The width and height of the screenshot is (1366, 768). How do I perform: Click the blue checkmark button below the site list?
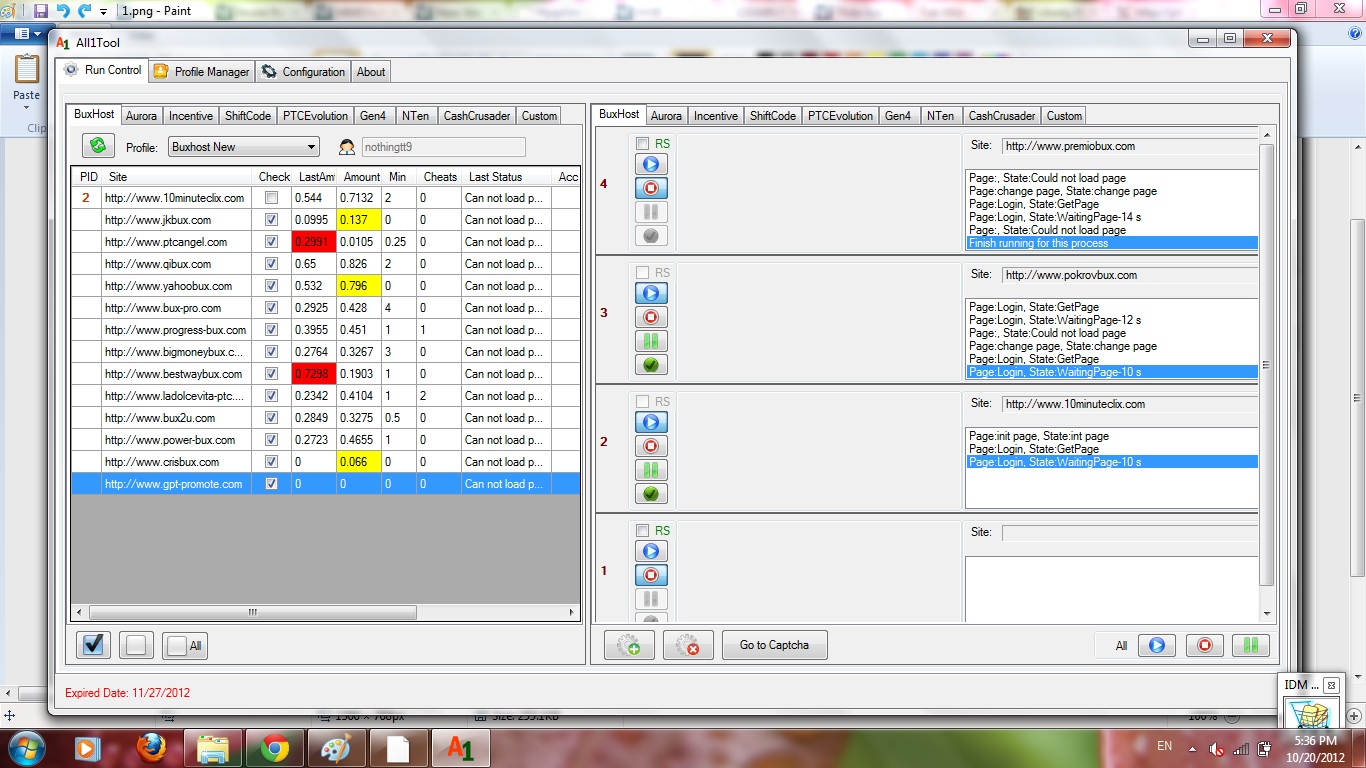click(x=93, y=645)
